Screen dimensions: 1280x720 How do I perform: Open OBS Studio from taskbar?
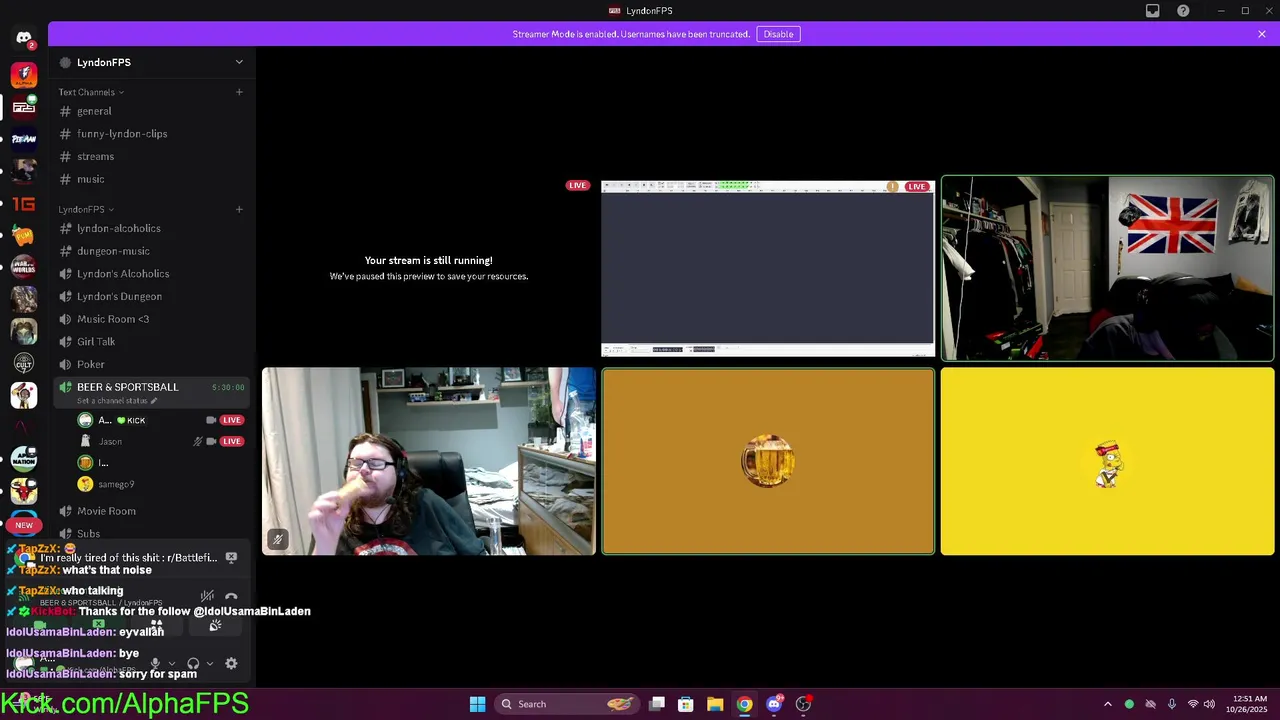point(803,704)
